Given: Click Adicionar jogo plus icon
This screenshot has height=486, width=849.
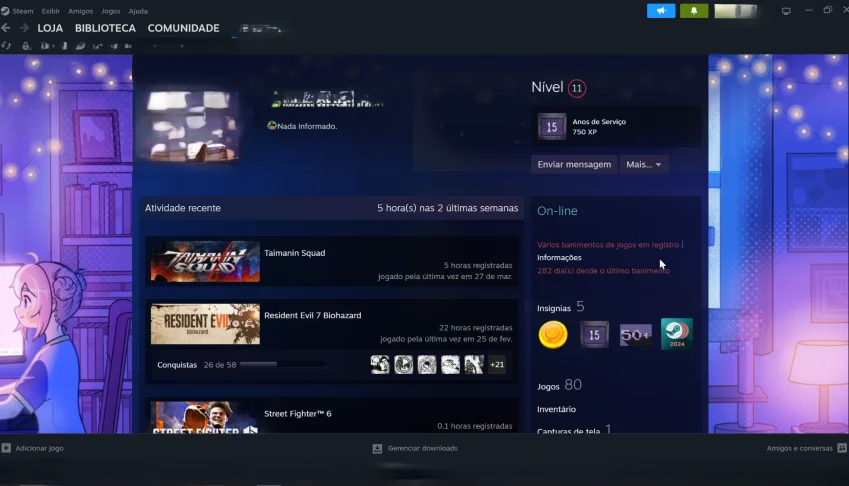Looking at the screenshot, I should (x=6, y=448).
